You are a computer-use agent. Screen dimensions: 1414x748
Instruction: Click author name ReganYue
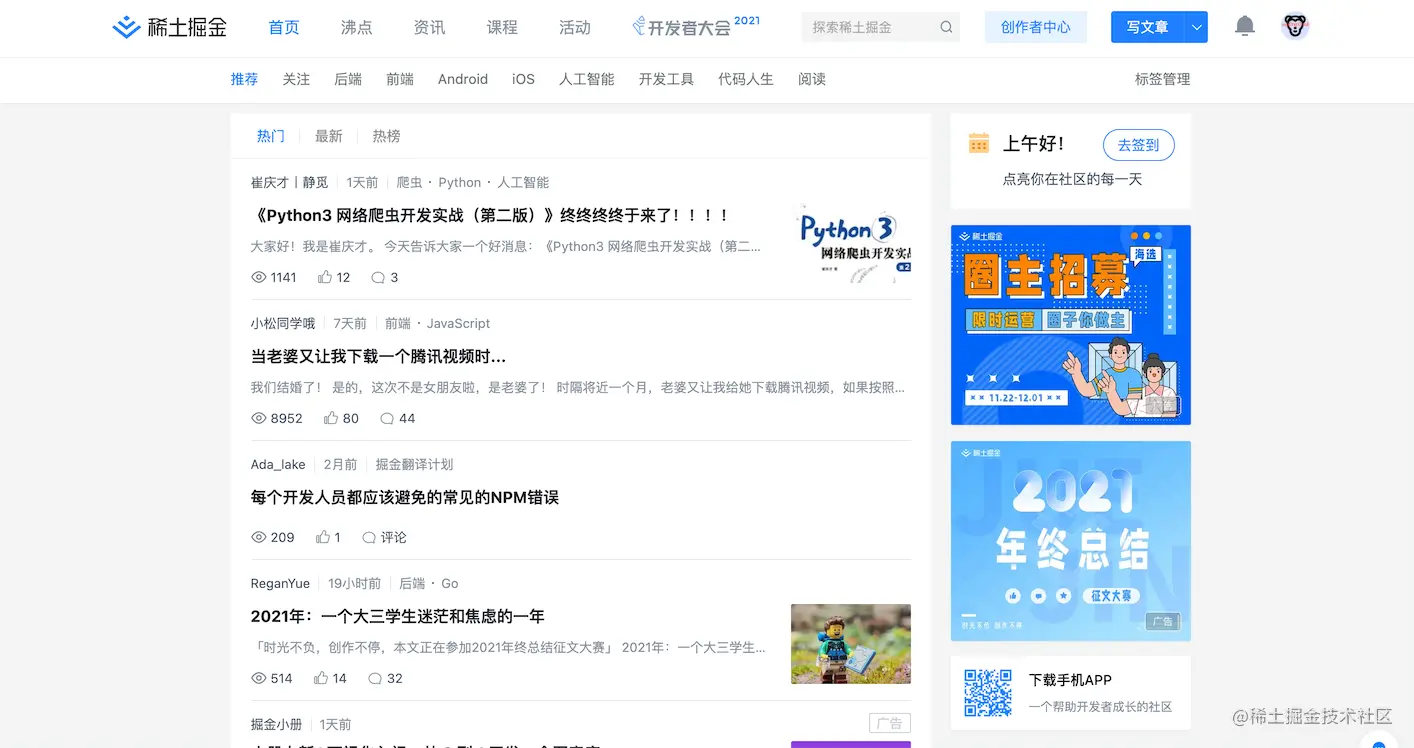point(280,583)
